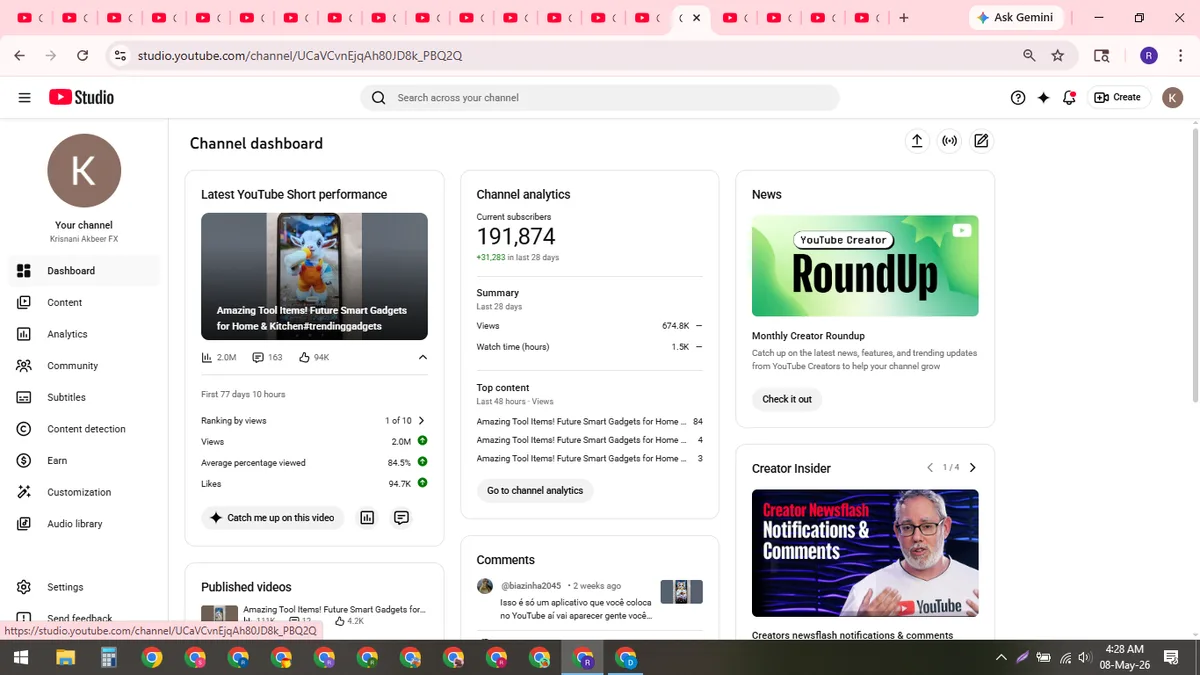Open Settings in the sidebar
The height and width of the screenshot is (675, 1200).
click(x=84, y=587)
